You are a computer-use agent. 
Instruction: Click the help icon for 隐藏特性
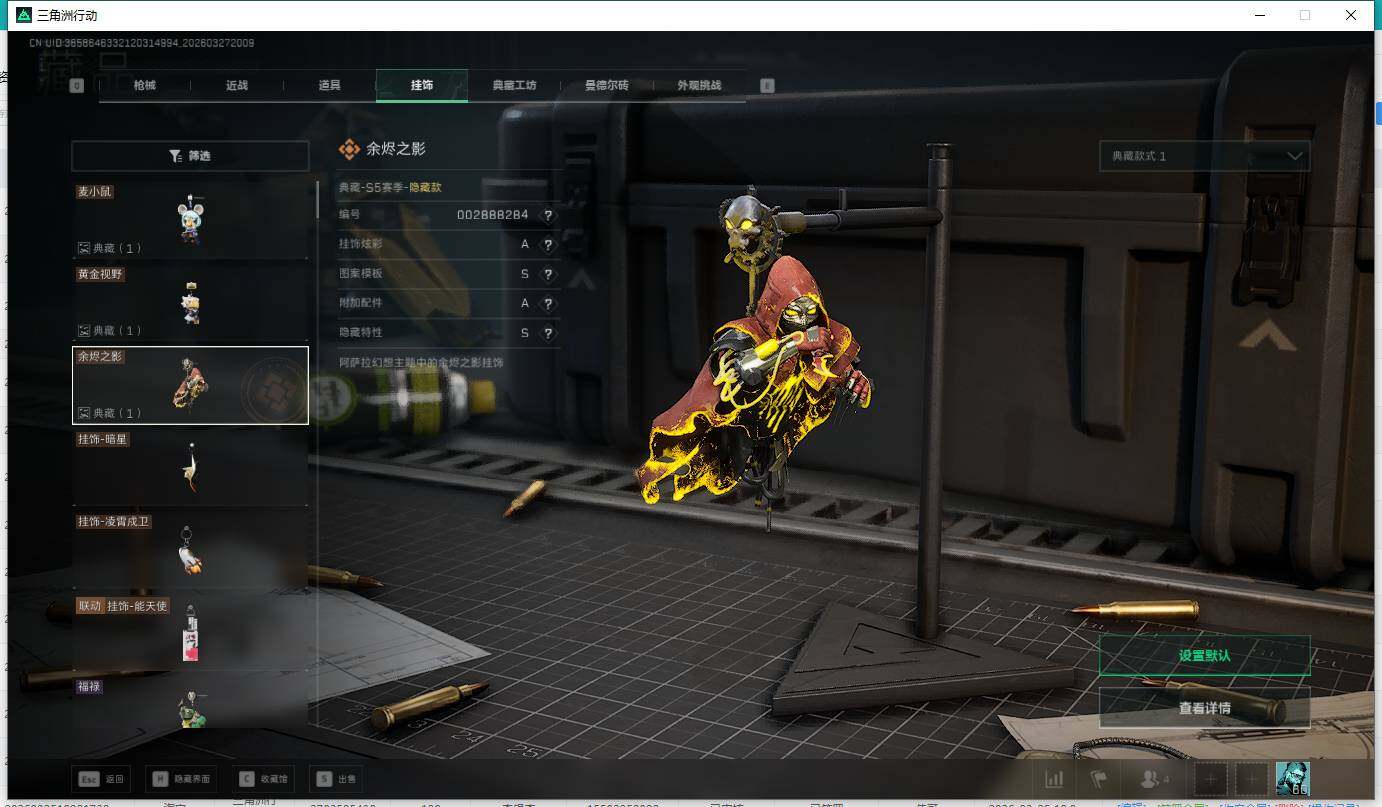pos(548,333)
